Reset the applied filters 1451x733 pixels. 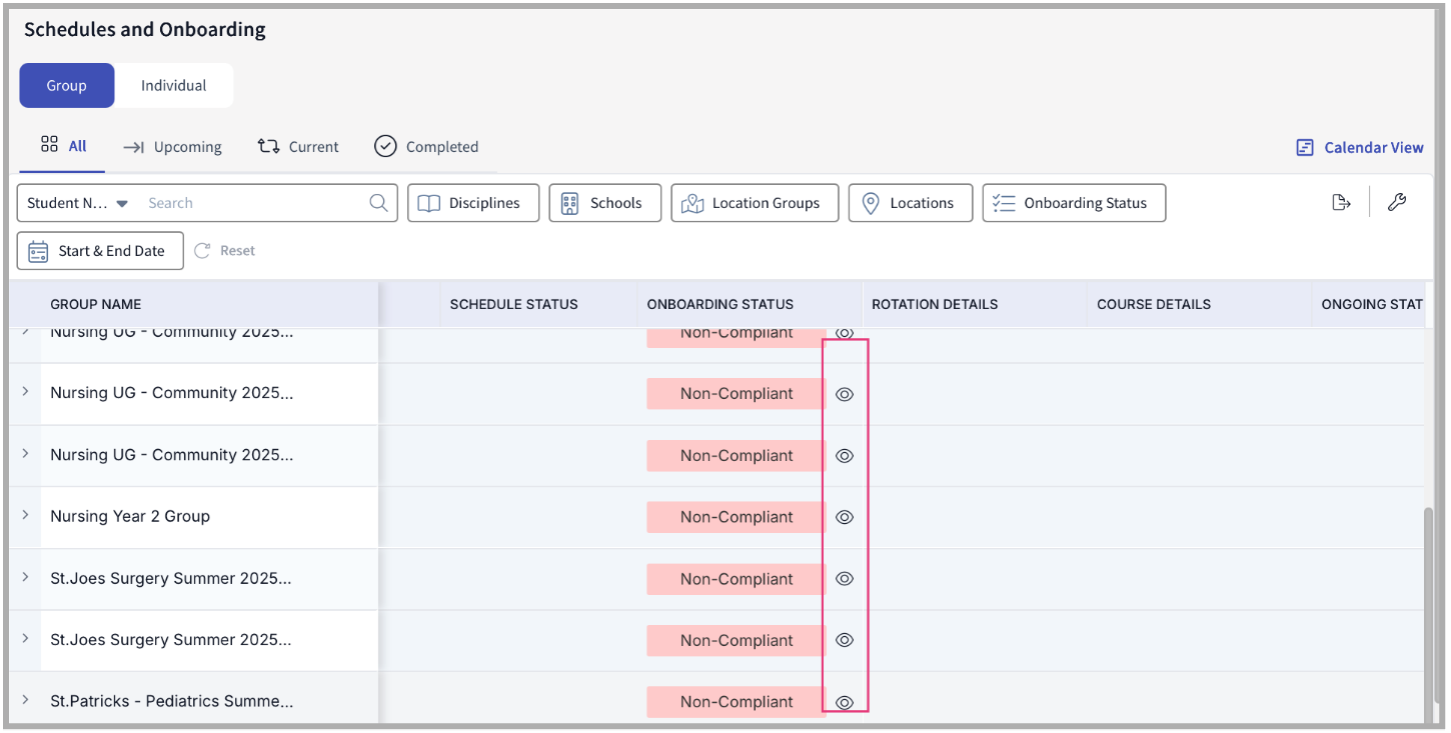point(225,251)
